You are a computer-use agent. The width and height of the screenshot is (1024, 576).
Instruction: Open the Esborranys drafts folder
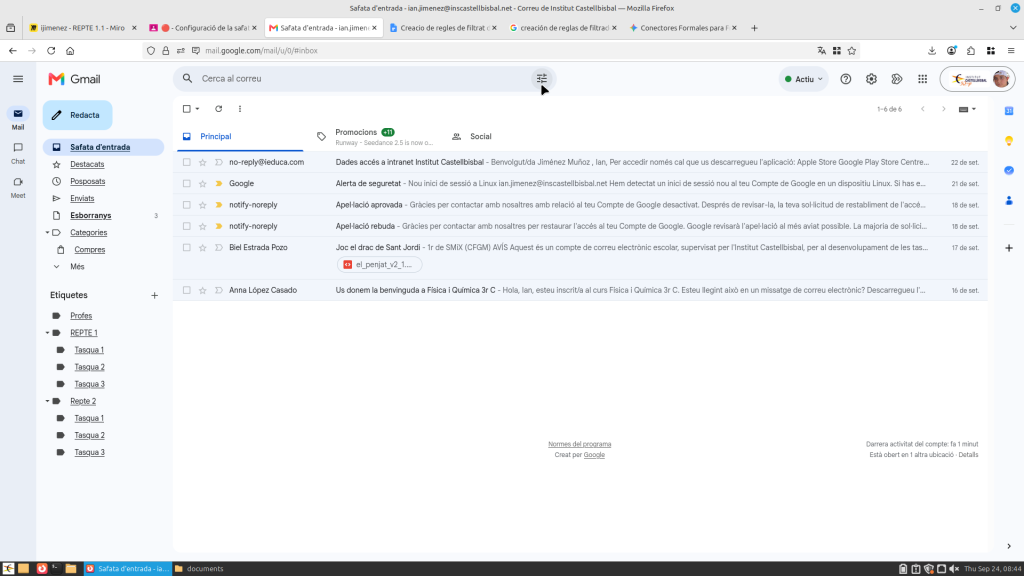point(91,216)
